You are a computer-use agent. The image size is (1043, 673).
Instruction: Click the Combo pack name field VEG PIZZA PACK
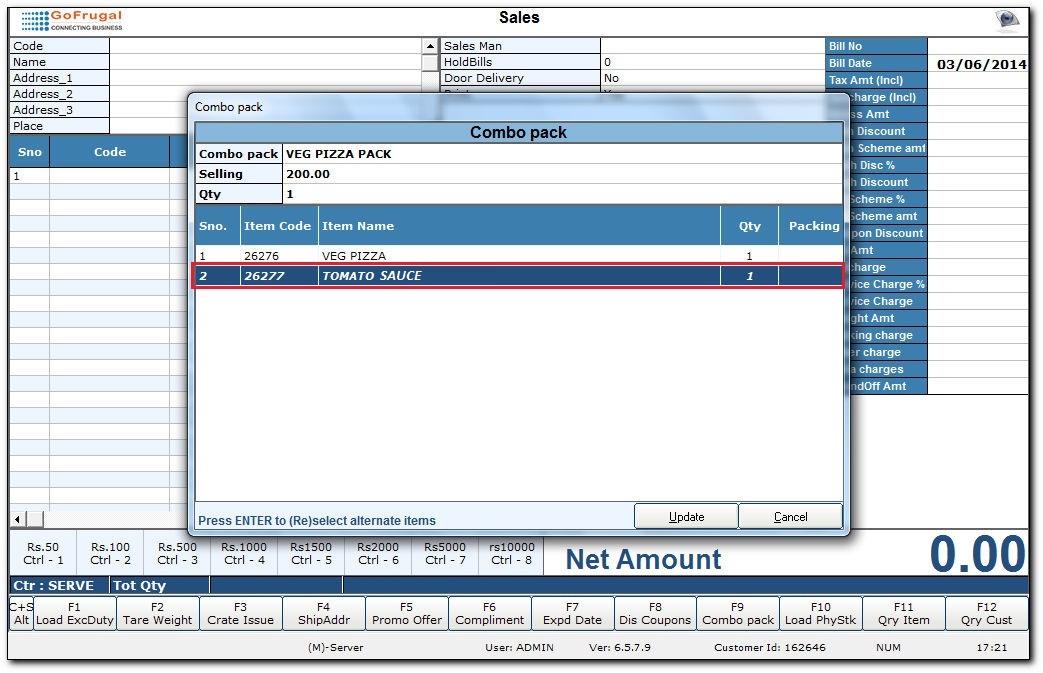tap(563, 154)
